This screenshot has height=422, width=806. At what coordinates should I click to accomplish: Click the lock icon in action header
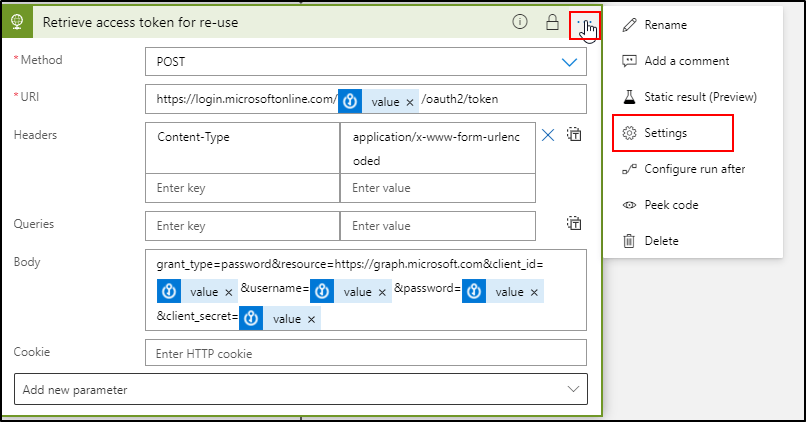pyautogui.click(x=552, y=23)
